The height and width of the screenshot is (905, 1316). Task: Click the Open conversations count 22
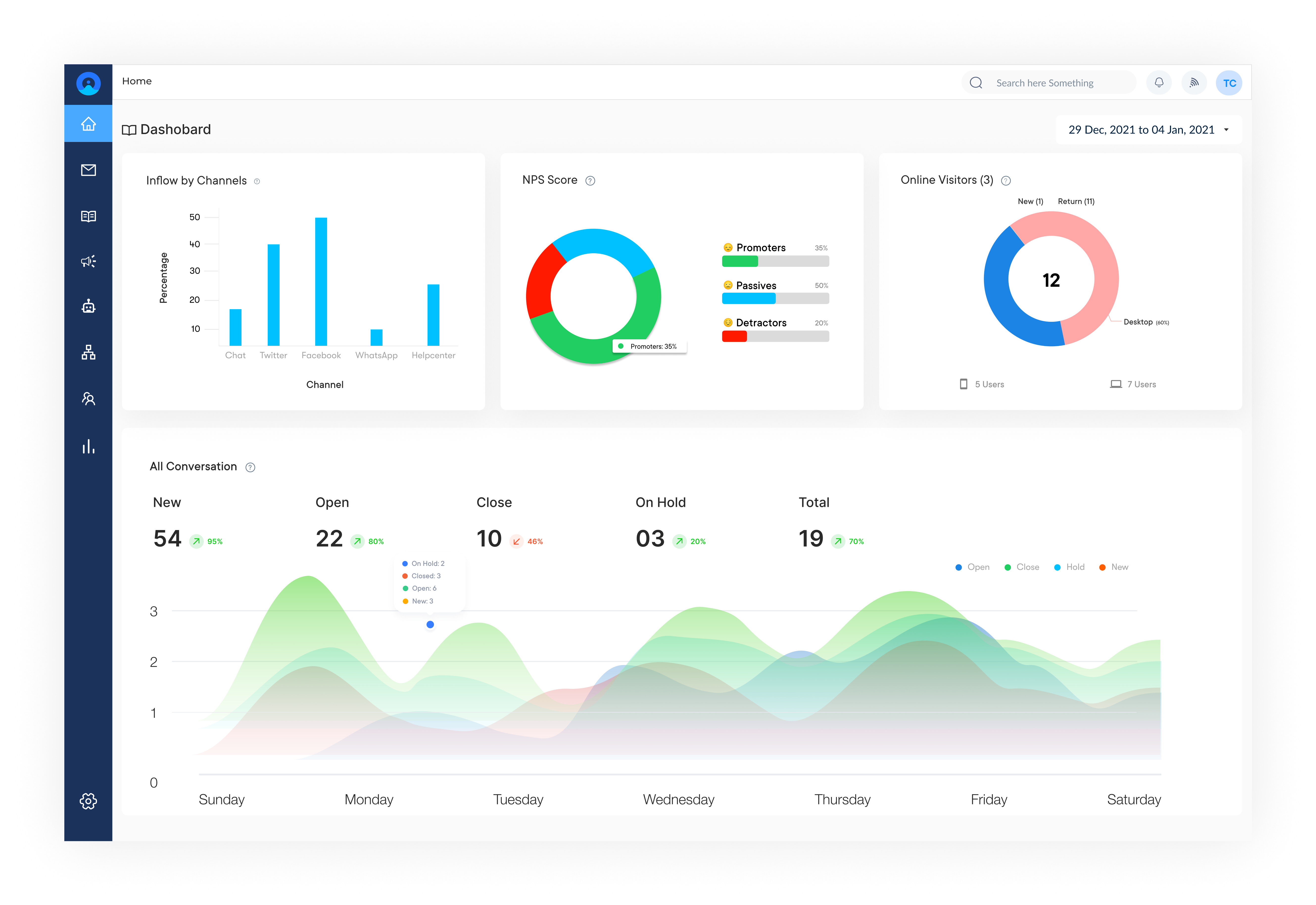click(x=330, y=539)
